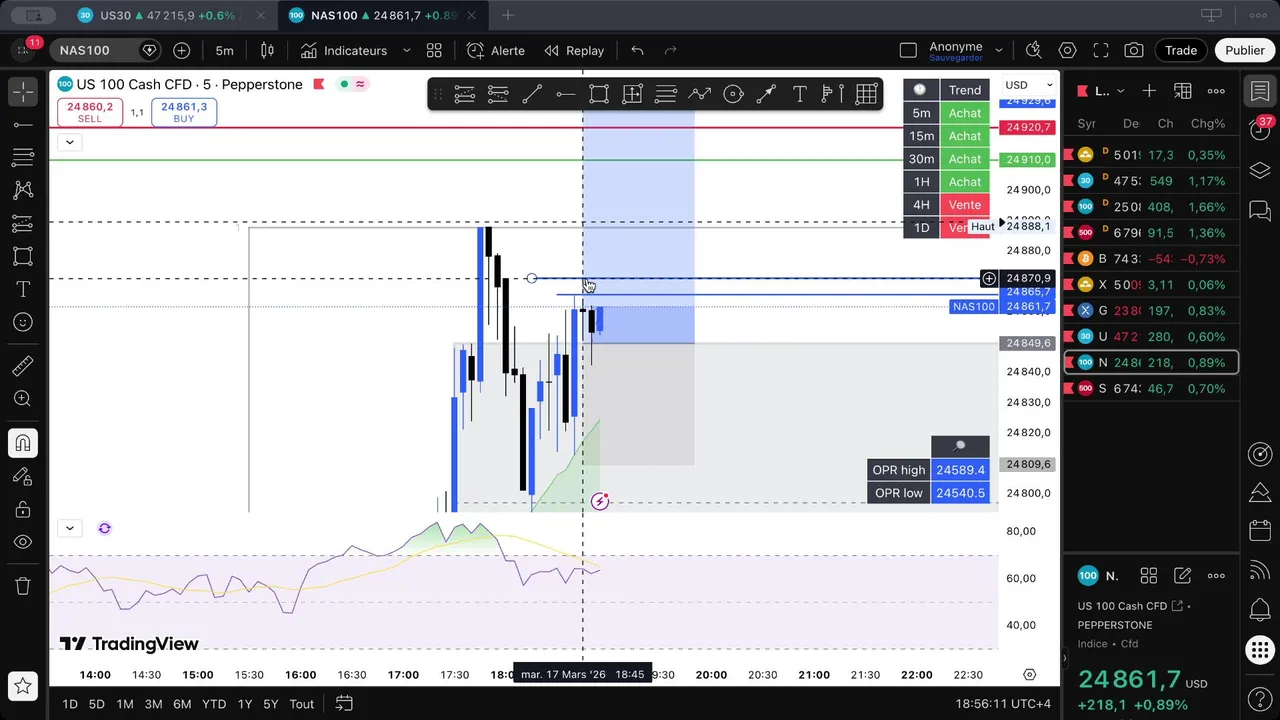Image resolution: width=1280 pixels, height=720 pixels.
Task: Open the layout grid templates menu
Action: click(x=434, y=50)
